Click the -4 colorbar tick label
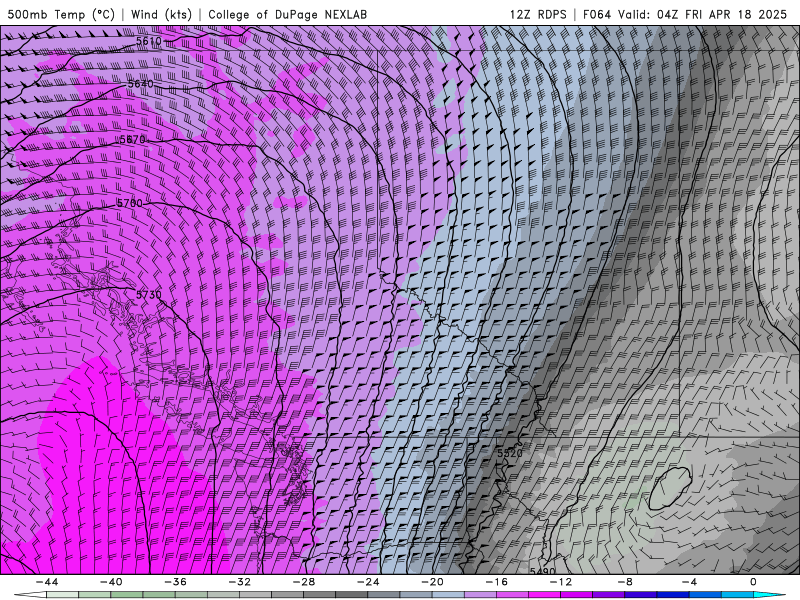The height and width of the screenshot is (600, 800). tap(689, 582)
